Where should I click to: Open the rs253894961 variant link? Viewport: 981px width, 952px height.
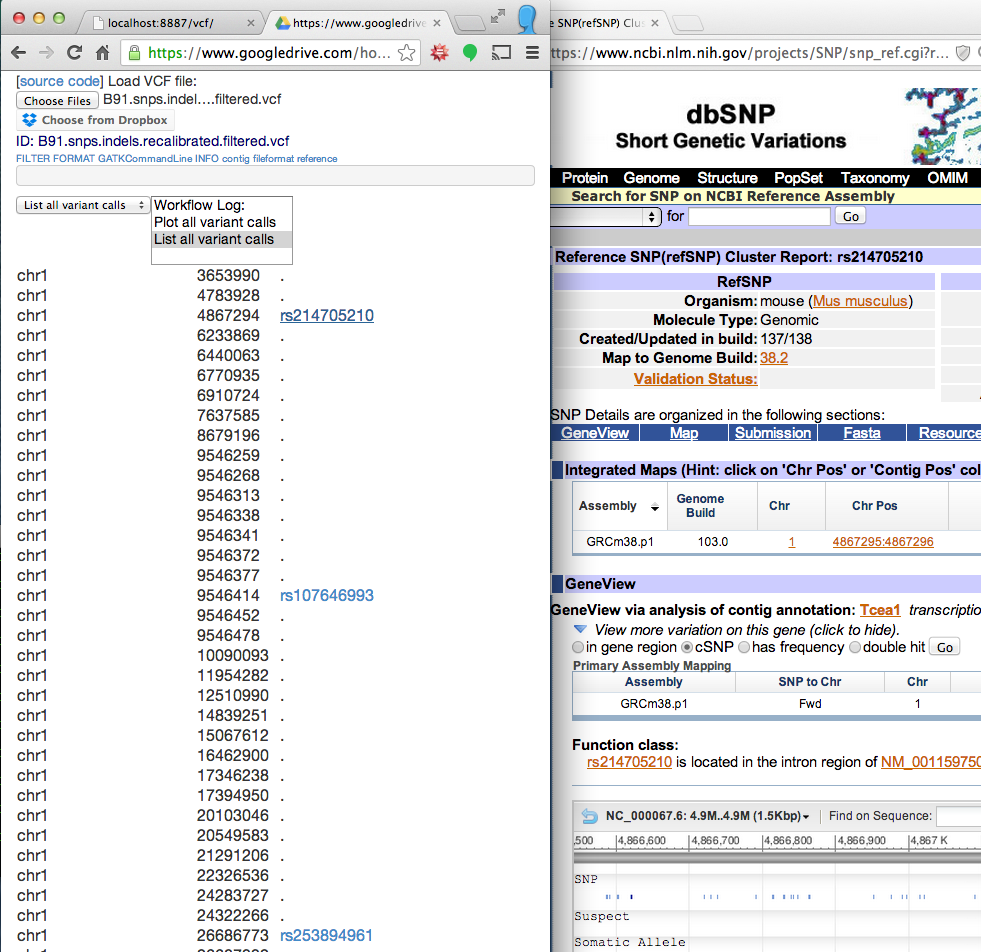[x=326, y=936]
